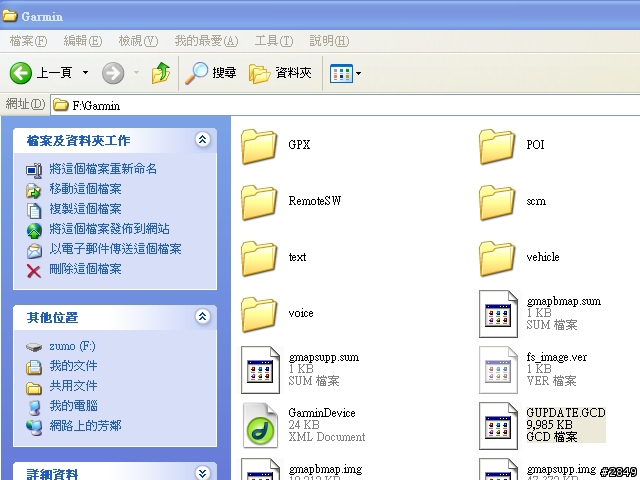Open 網路上的芳鄰 Network Places link

point(85,426)
